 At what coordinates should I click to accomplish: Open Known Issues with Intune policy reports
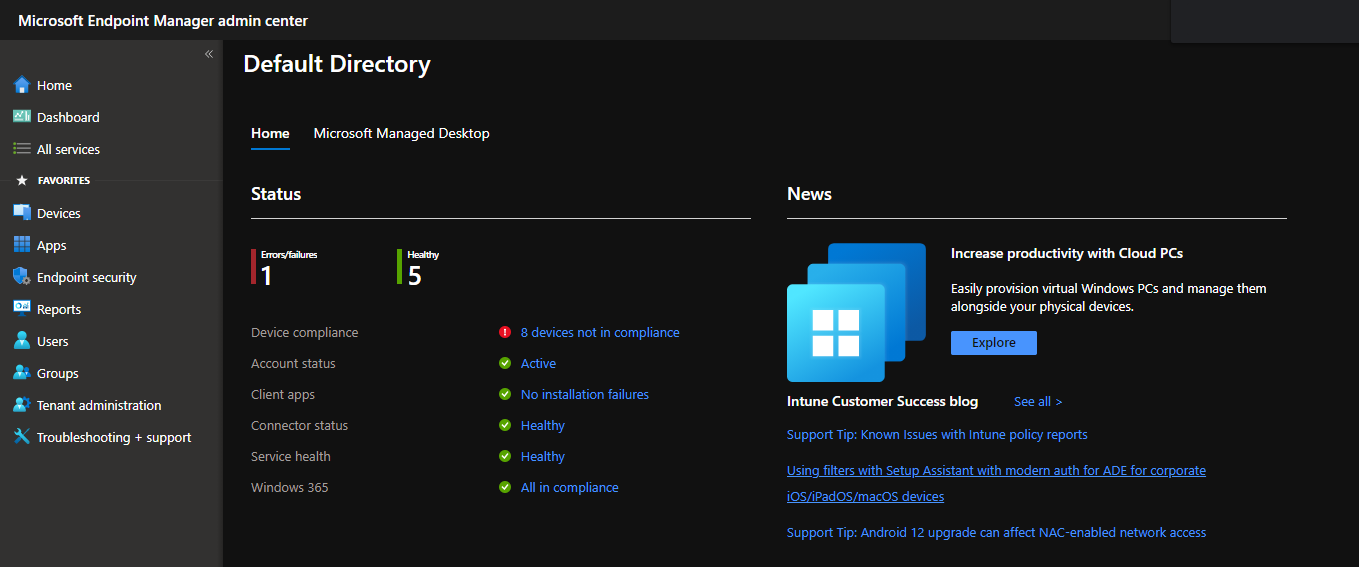[937, 434]
